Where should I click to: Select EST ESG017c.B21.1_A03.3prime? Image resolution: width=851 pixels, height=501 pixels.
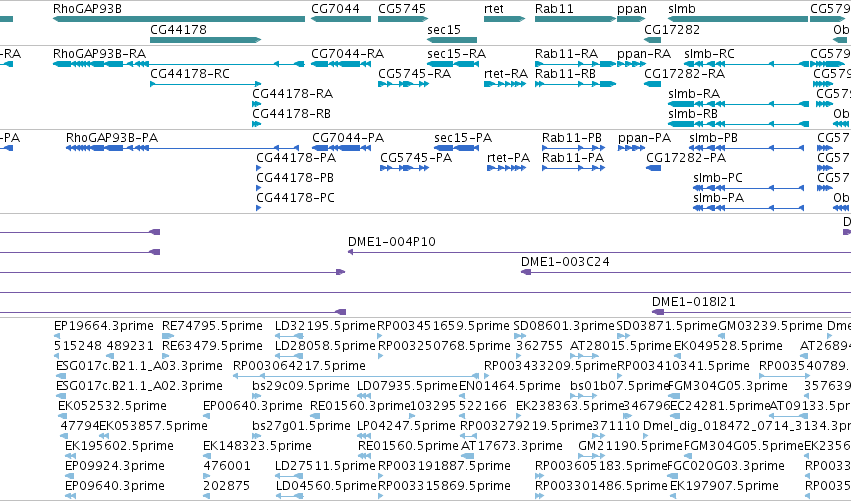click(139, 366)
